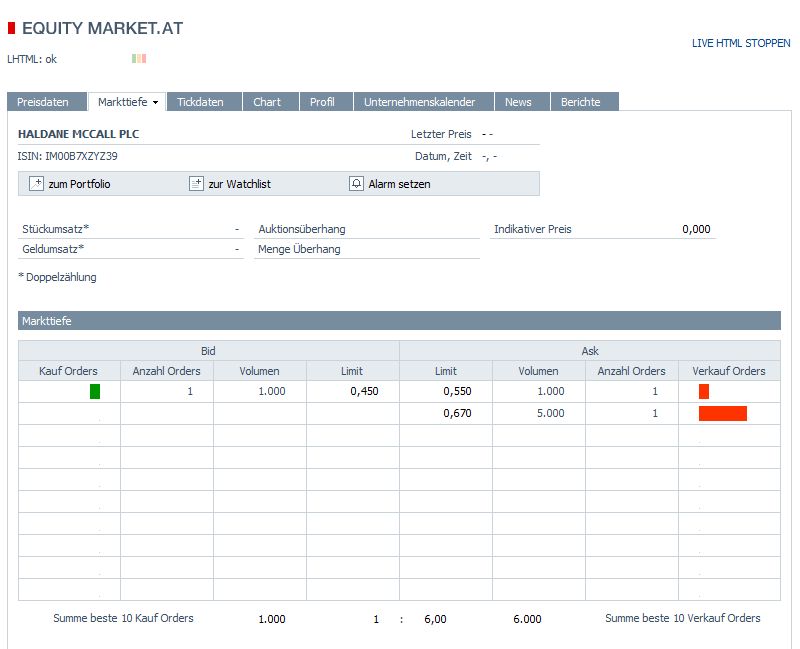This screenshot has width=800, height=649.
Task: Click the add to watchlist icon
Action: point(196,183)
